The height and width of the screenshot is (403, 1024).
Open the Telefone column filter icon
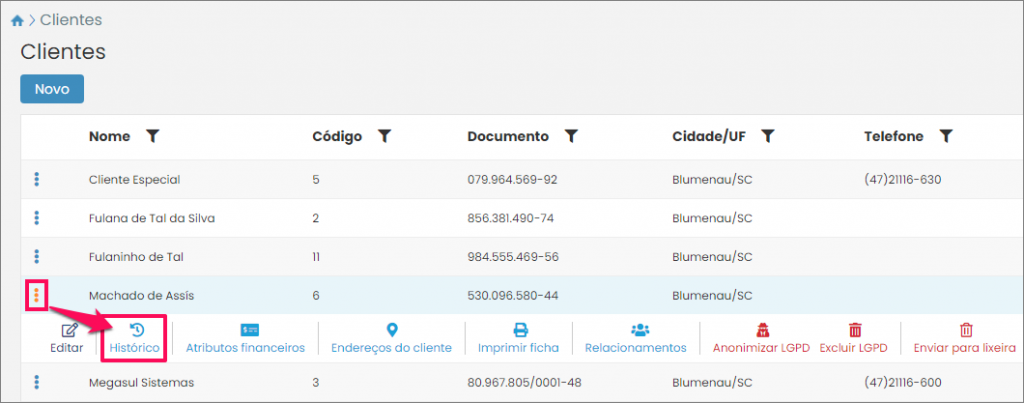(x=945, y=136)
